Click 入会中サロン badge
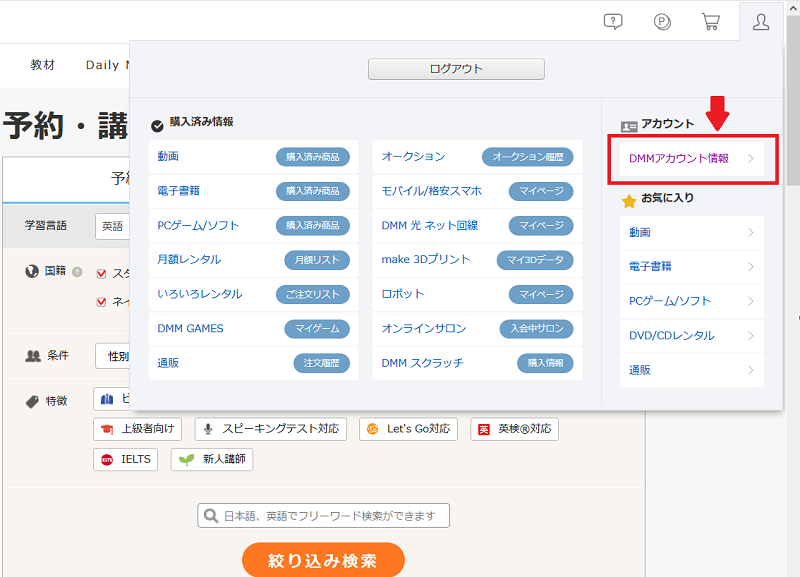Screen dimensions: 800x577 click(537, 329)
